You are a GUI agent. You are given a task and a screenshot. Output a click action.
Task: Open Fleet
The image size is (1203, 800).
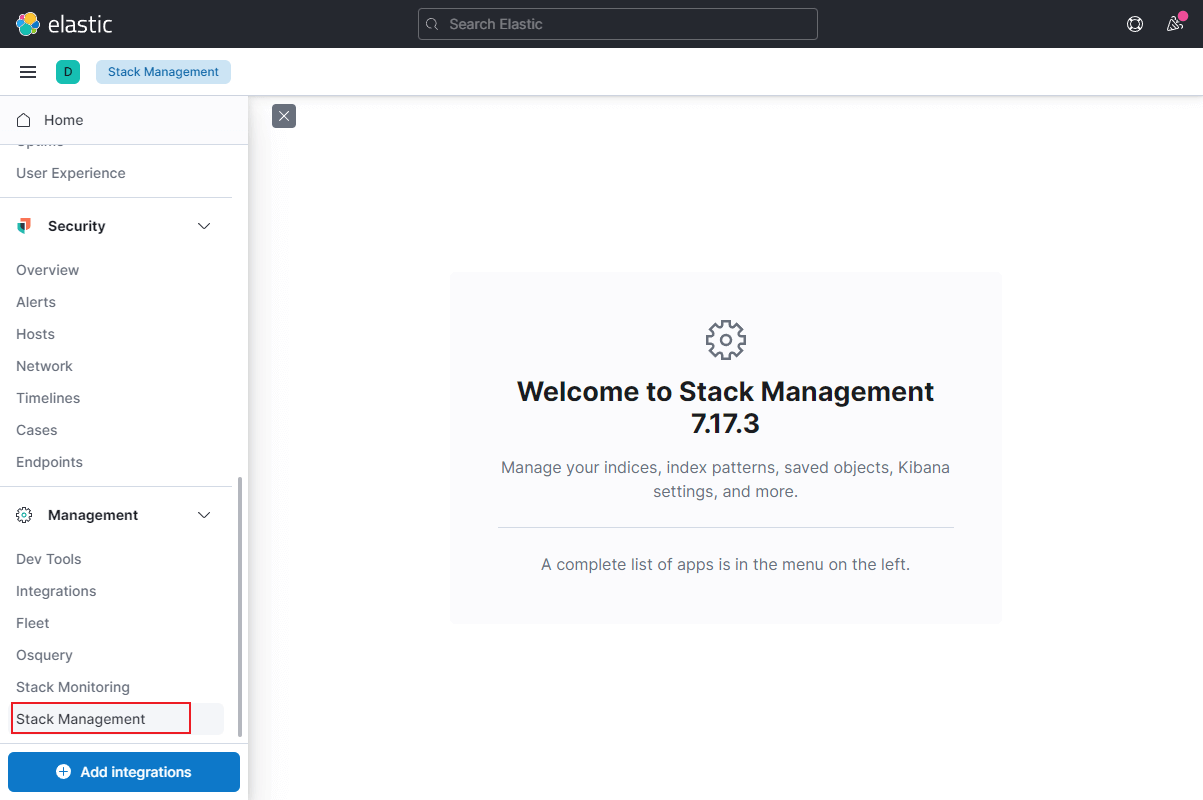[33, 623]
